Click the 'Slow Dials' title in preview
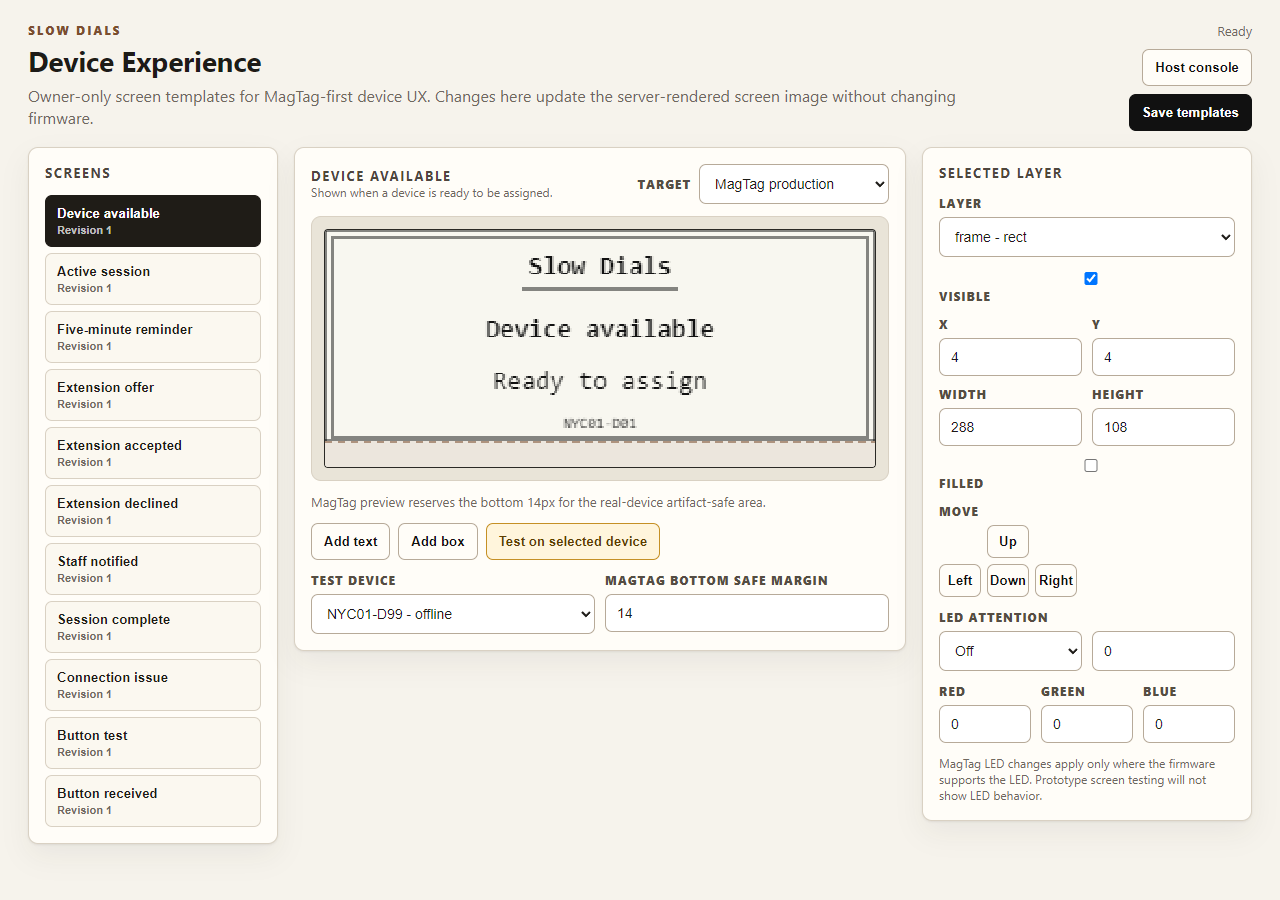The width and height of the screenshot is (1280, 900). [600, 266]
